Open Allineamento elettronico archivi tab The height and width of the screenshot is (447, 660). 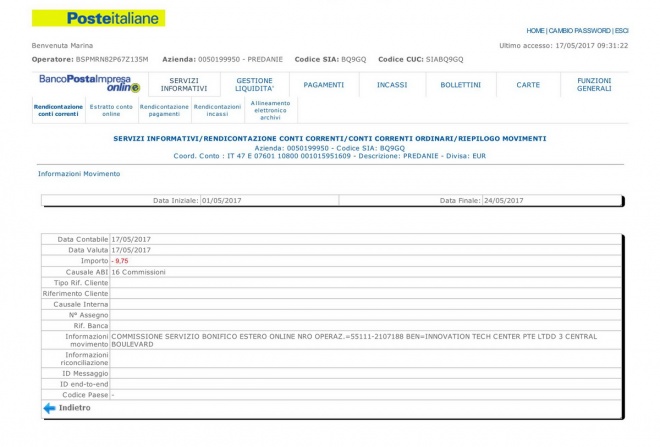pyautogui.click(x=270, y=110)
